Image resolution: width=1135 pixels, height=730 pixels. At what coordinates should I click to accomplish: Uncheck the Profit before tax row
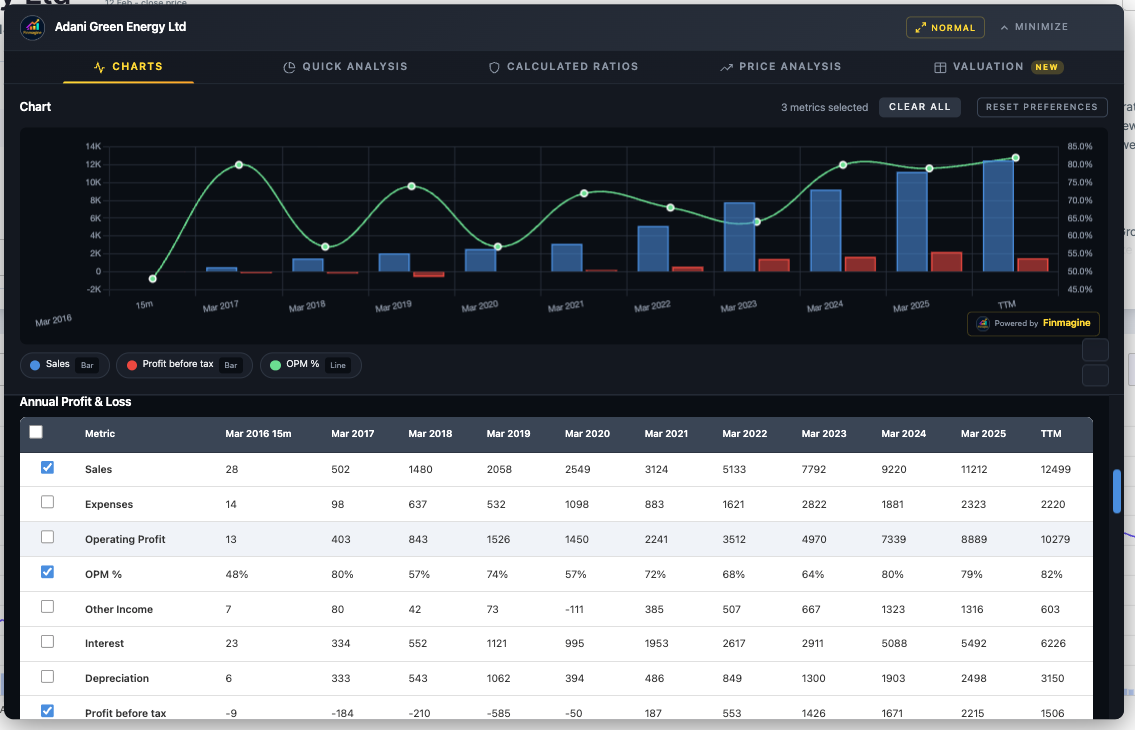(47, 710)
